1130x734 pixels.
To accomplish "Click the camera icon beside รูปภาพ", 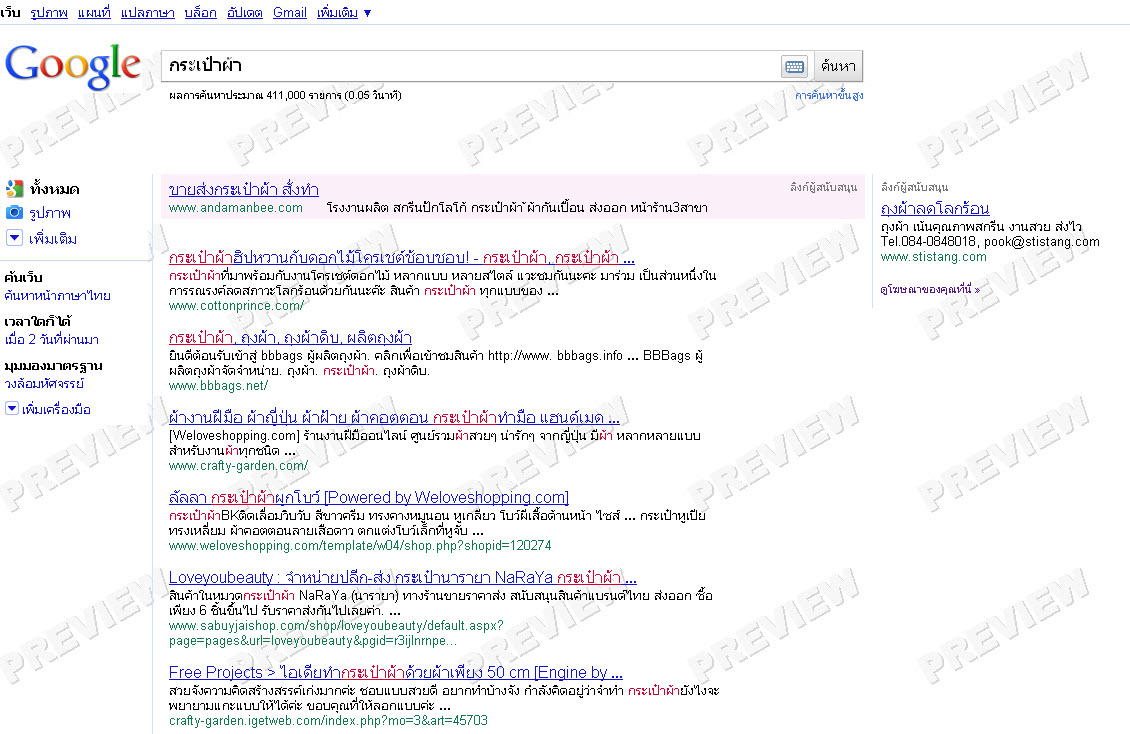I will [14, 212].
